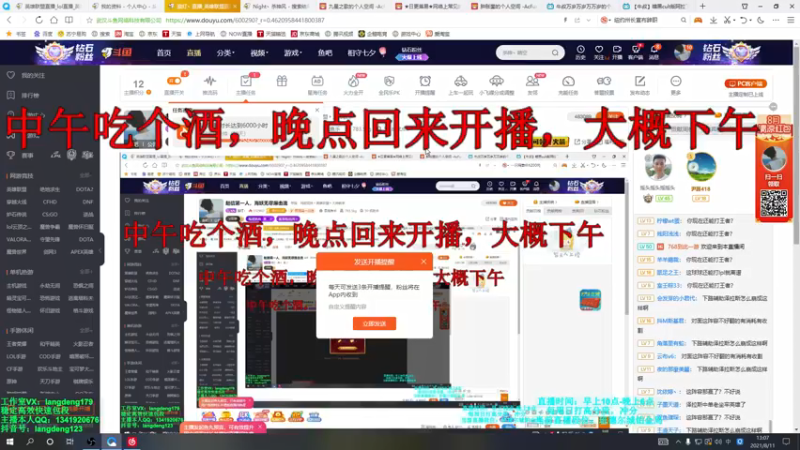
Task: Switch to the 我的资料 个人中心 tab
Action: tap(124, 6)
